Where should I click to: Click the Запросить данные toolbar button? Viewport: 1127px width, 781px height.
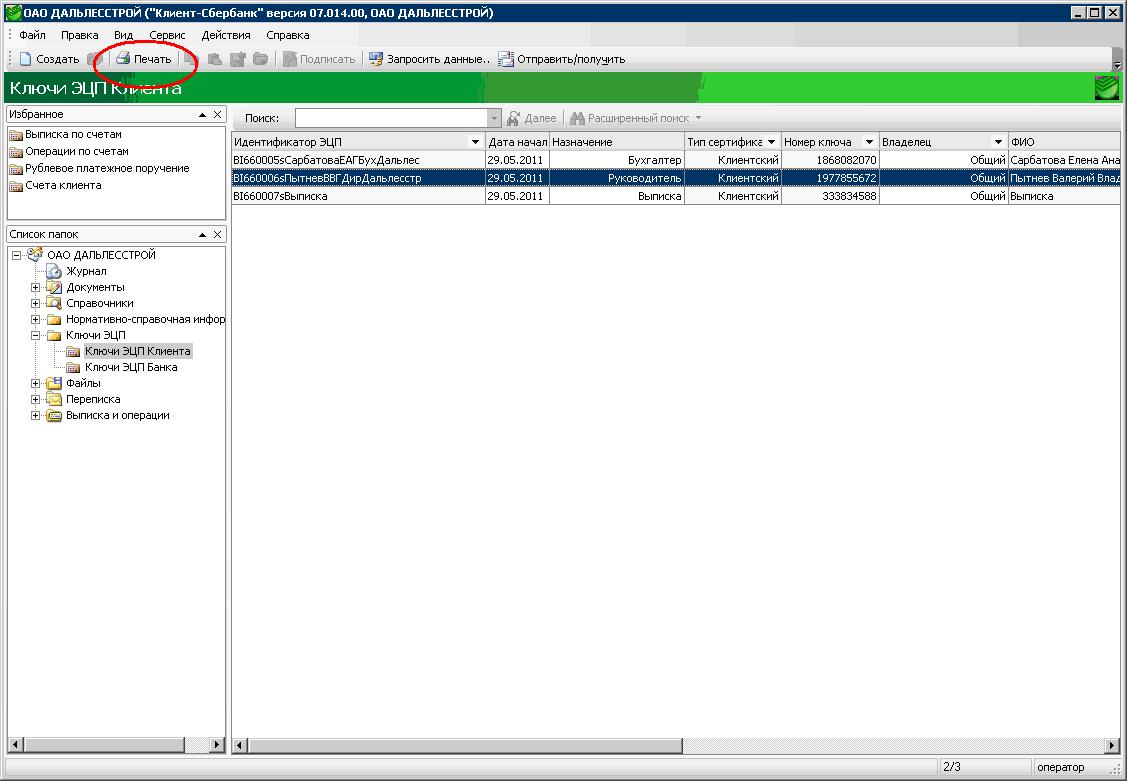tap(429, 59)
